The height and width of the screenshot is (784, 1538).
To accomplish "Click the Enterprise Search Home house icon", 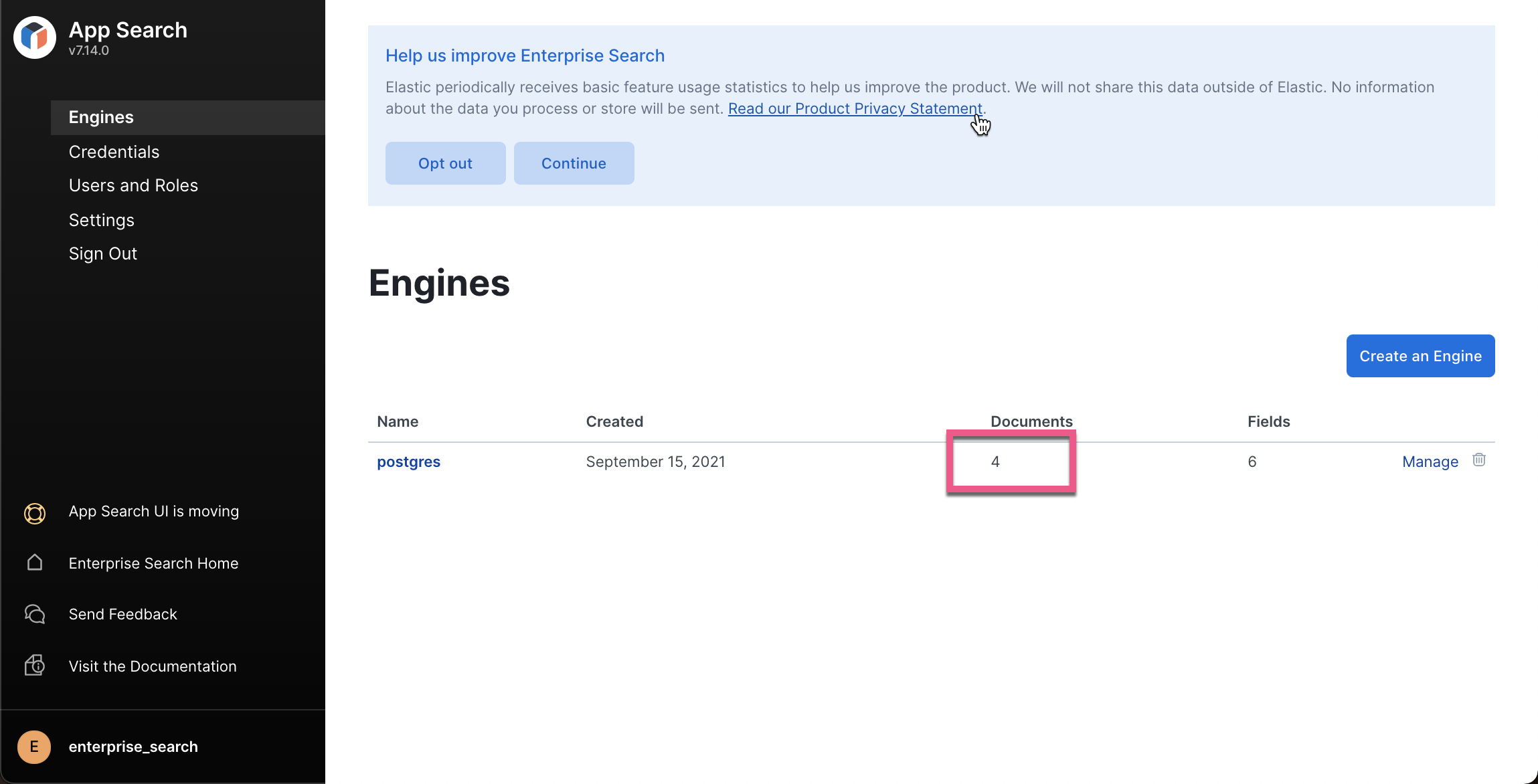I will (x=35, y=563).
